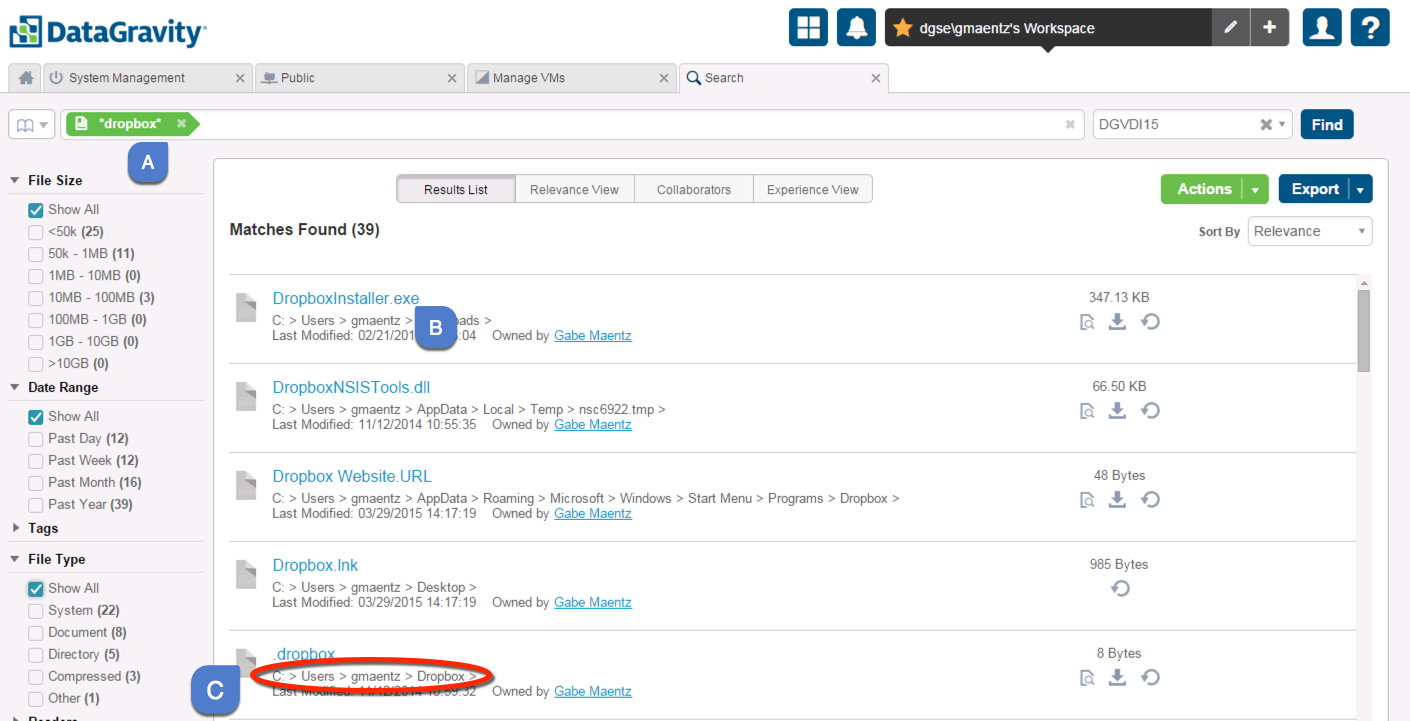
Task: Open the DropboxNSISTools.dll link
Action: (351, 387)
